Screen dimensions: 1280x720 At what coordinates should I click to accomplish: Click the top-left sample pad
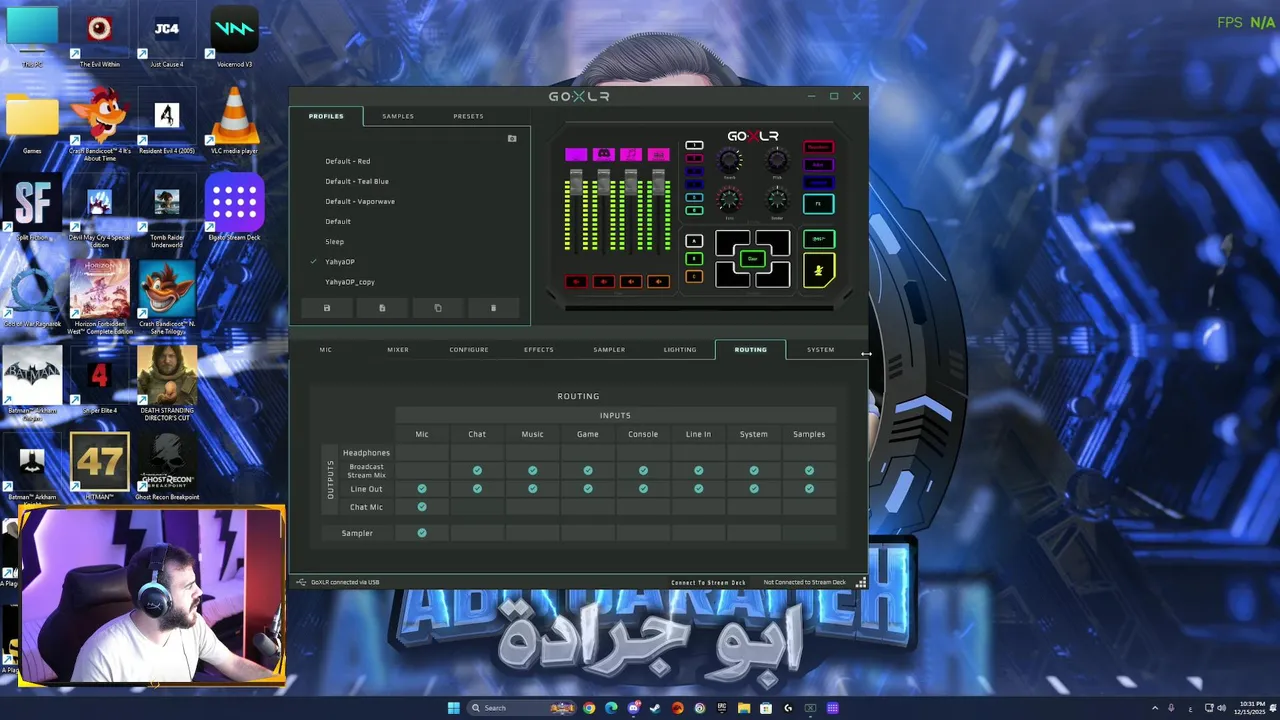click(x=730, y=241)
